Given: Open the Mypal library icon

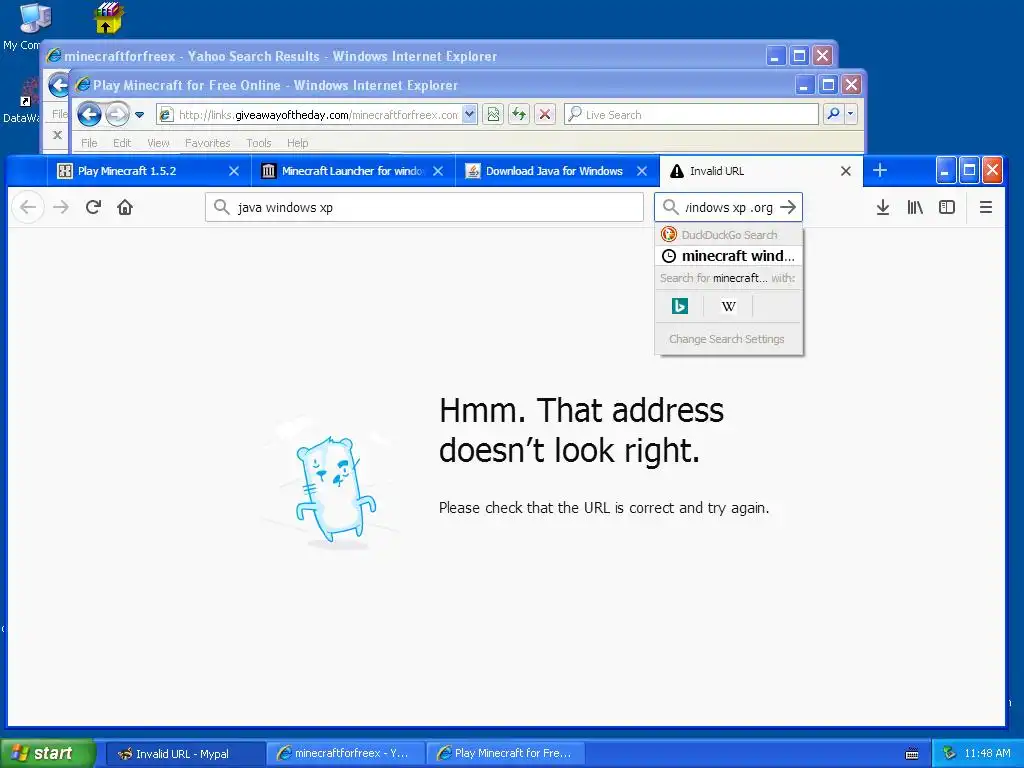Looking at the screenshot, I should [915, 208].
